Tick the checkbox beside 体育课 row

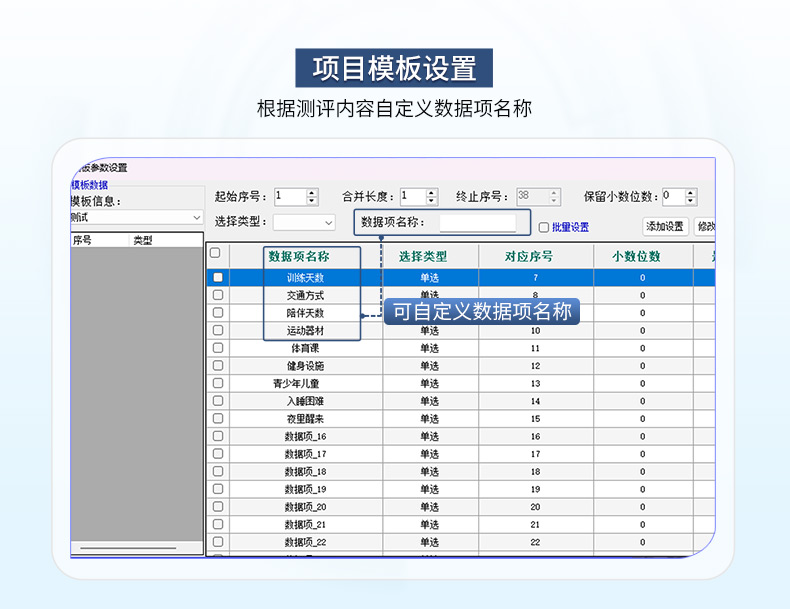click(x=218, y=349)
